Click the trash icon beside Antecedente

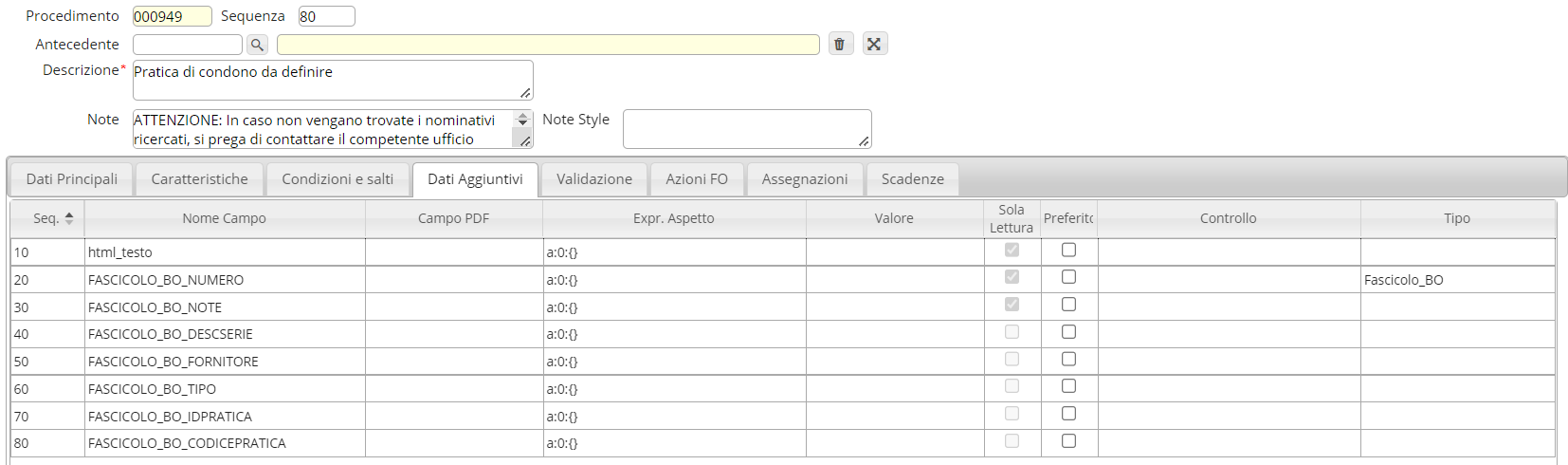coord(840,44)
